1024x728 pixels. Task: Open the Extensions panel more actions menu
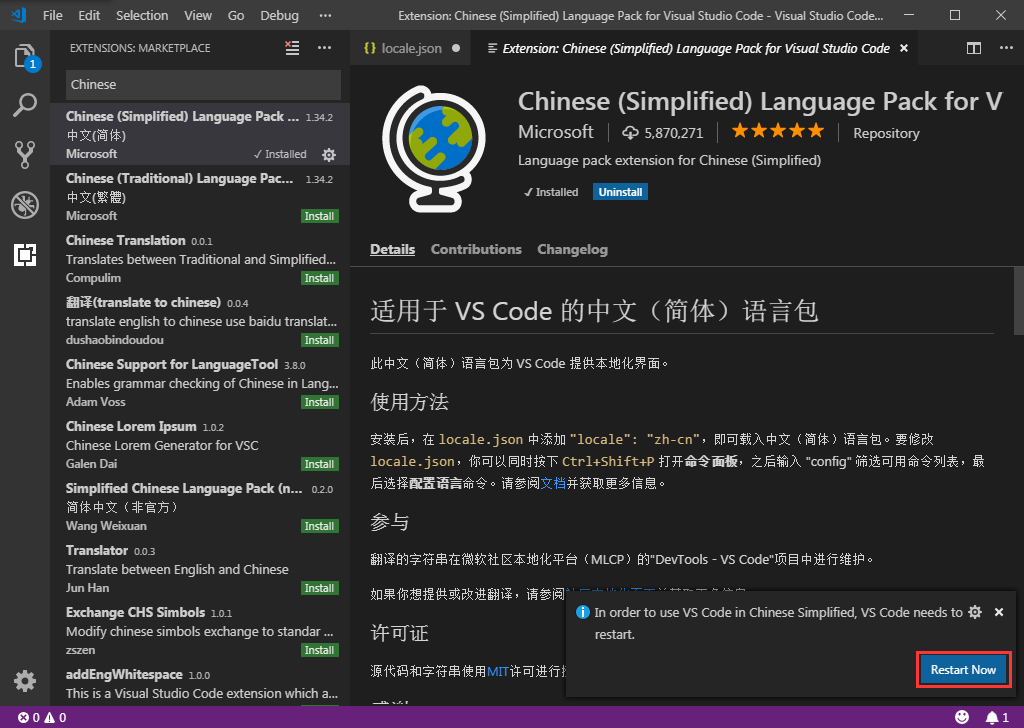point(323,47)
